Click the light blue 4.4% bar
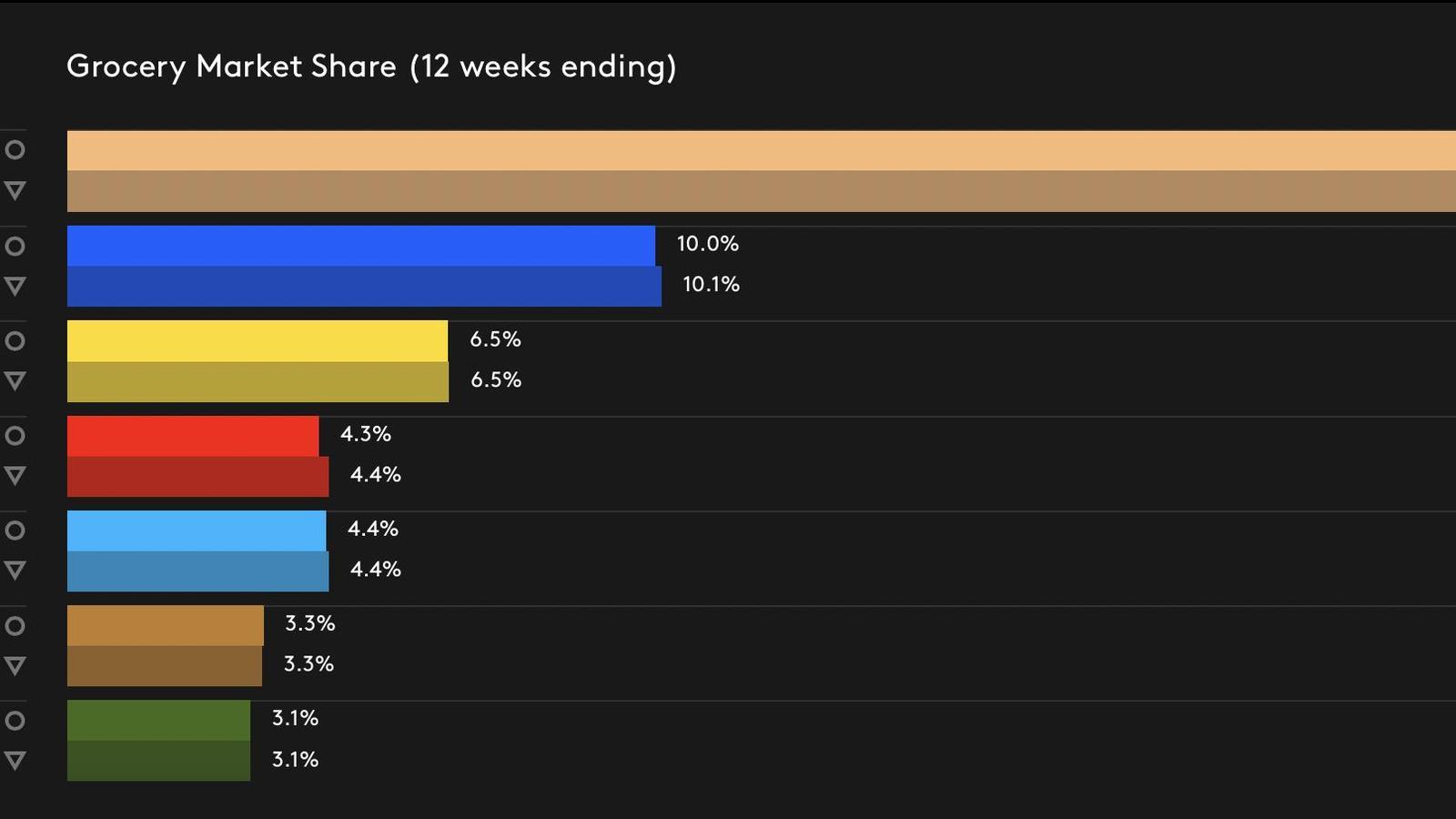 pos(197,531)
